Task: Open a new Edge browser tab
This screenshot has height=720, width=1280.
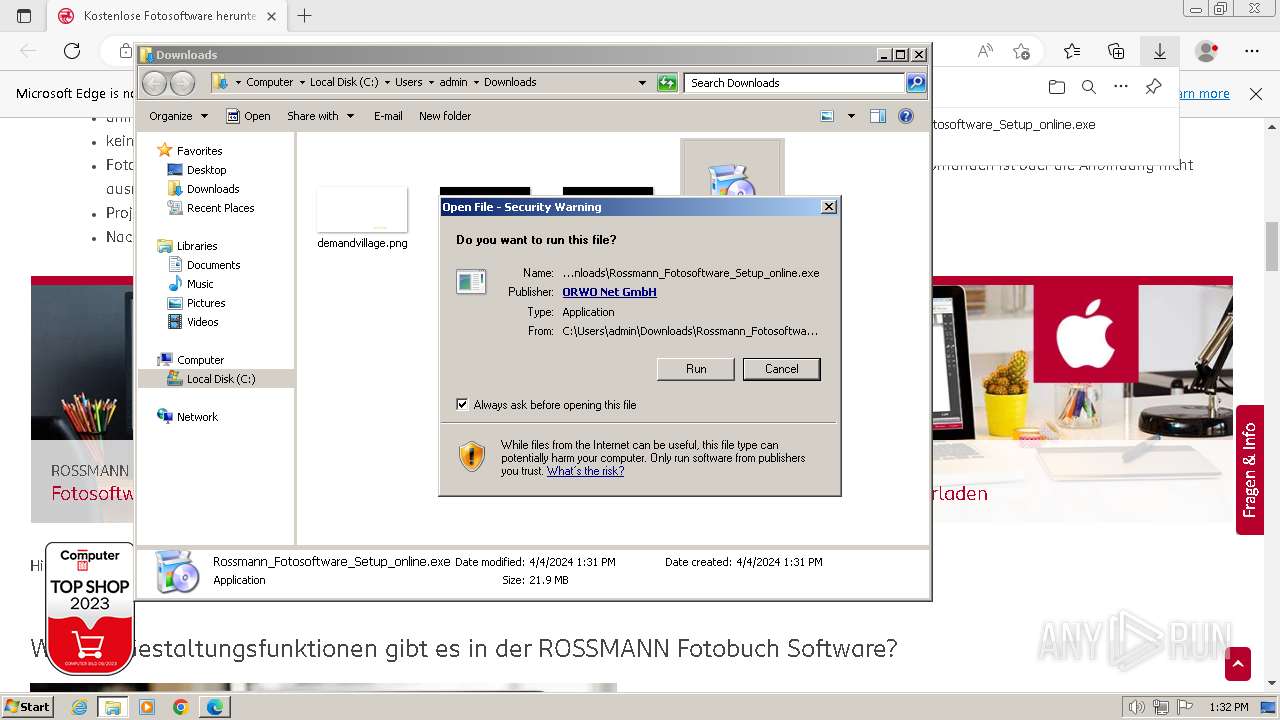Action: click(x=305, y=16)
